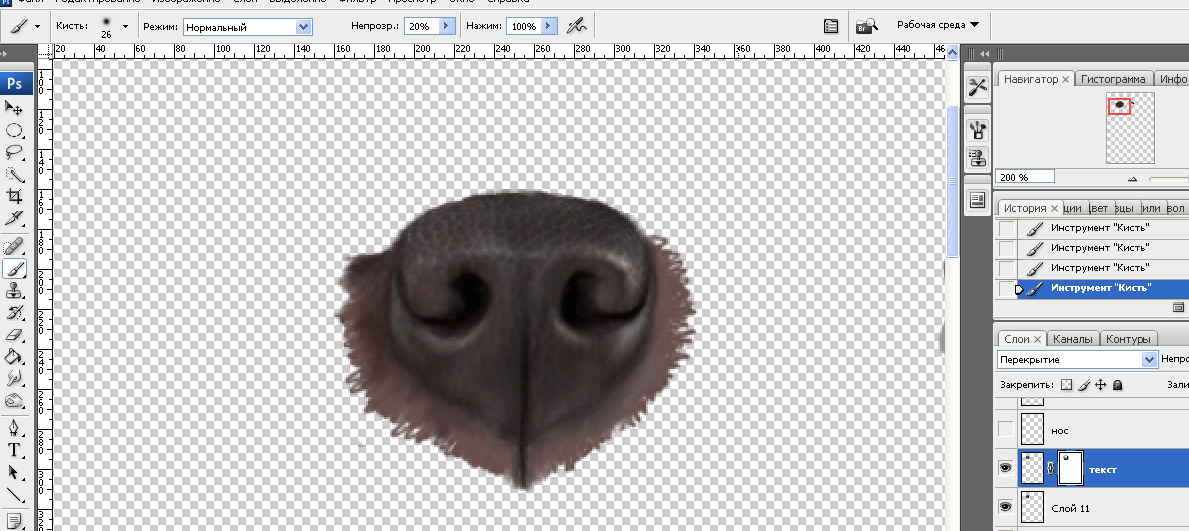1189x531 pixels.
Task: Open the Рабочая среда workspace menu
Action: coord(937,24)
